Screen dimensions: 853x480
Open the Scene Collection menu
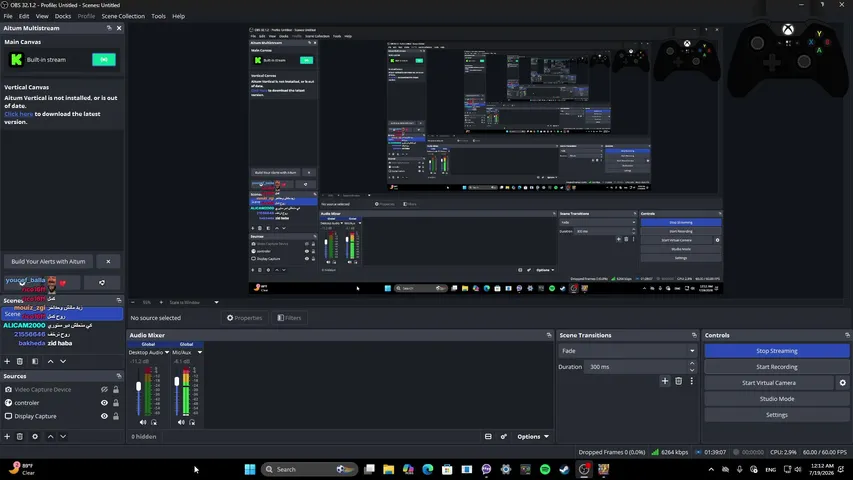tap(123, 16)
